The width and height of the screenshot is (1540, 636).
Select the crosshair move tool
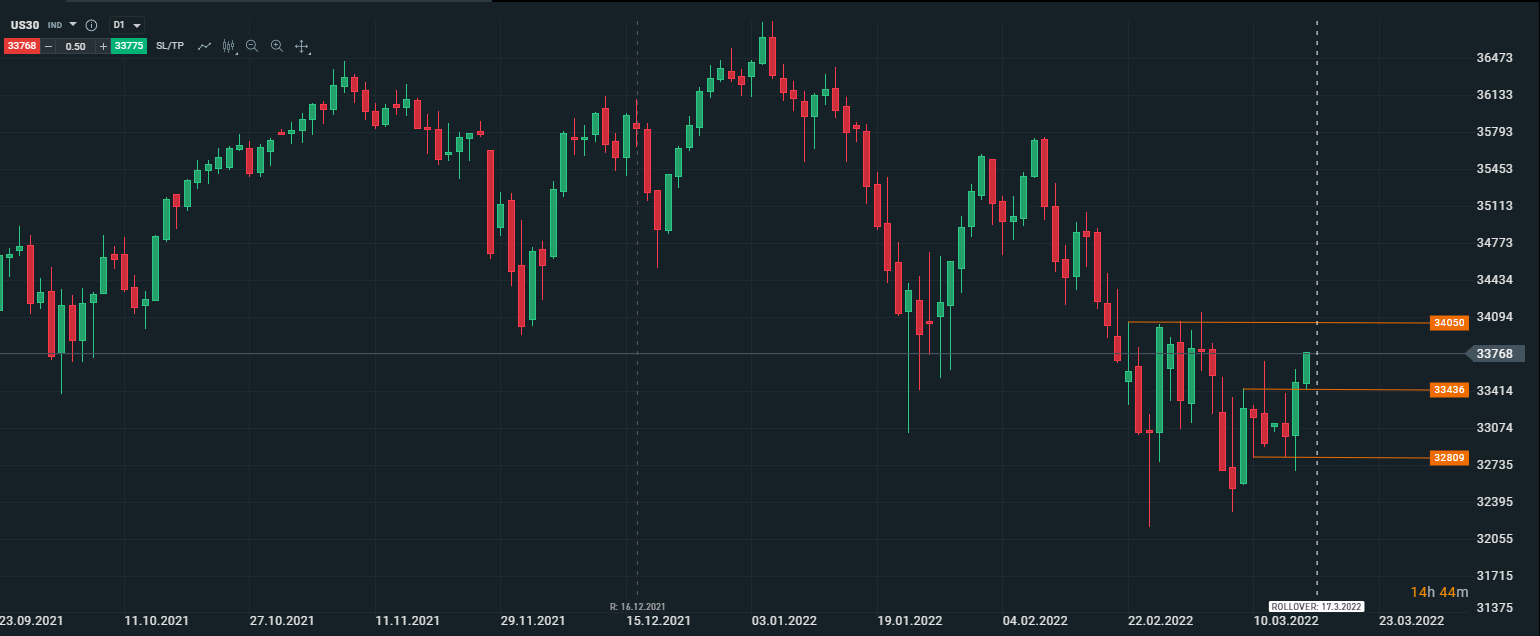(301, 46)
